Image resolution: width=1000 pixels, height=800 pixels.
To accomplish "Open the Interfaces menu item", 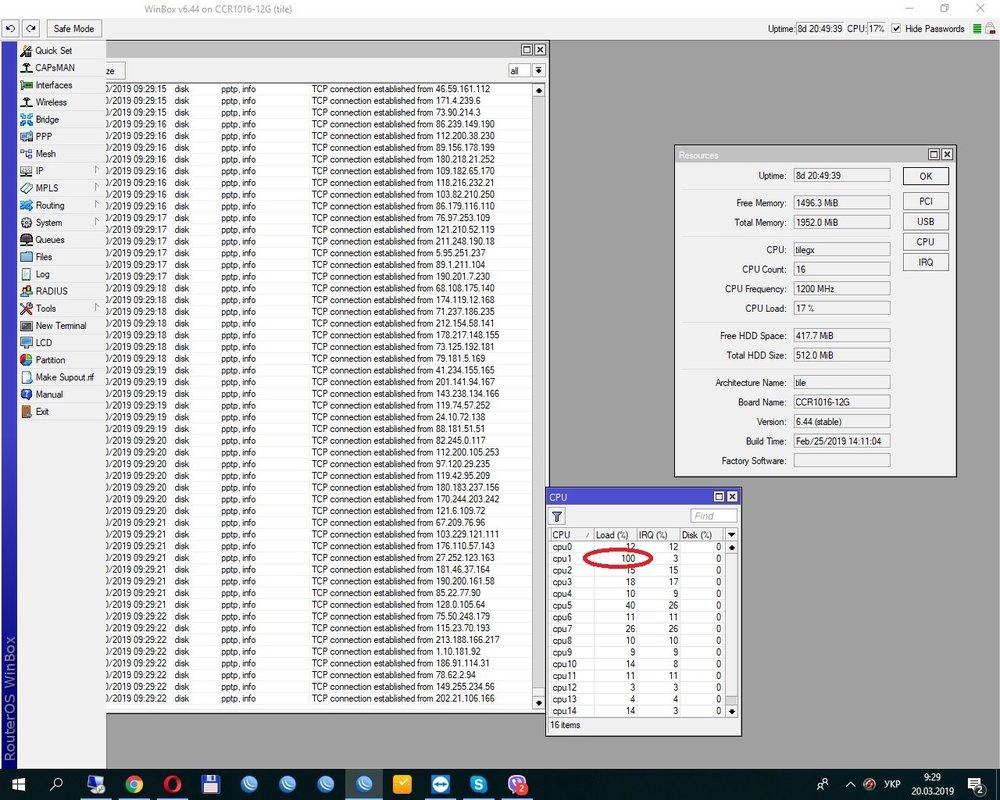I will click(x=54, y=85).
